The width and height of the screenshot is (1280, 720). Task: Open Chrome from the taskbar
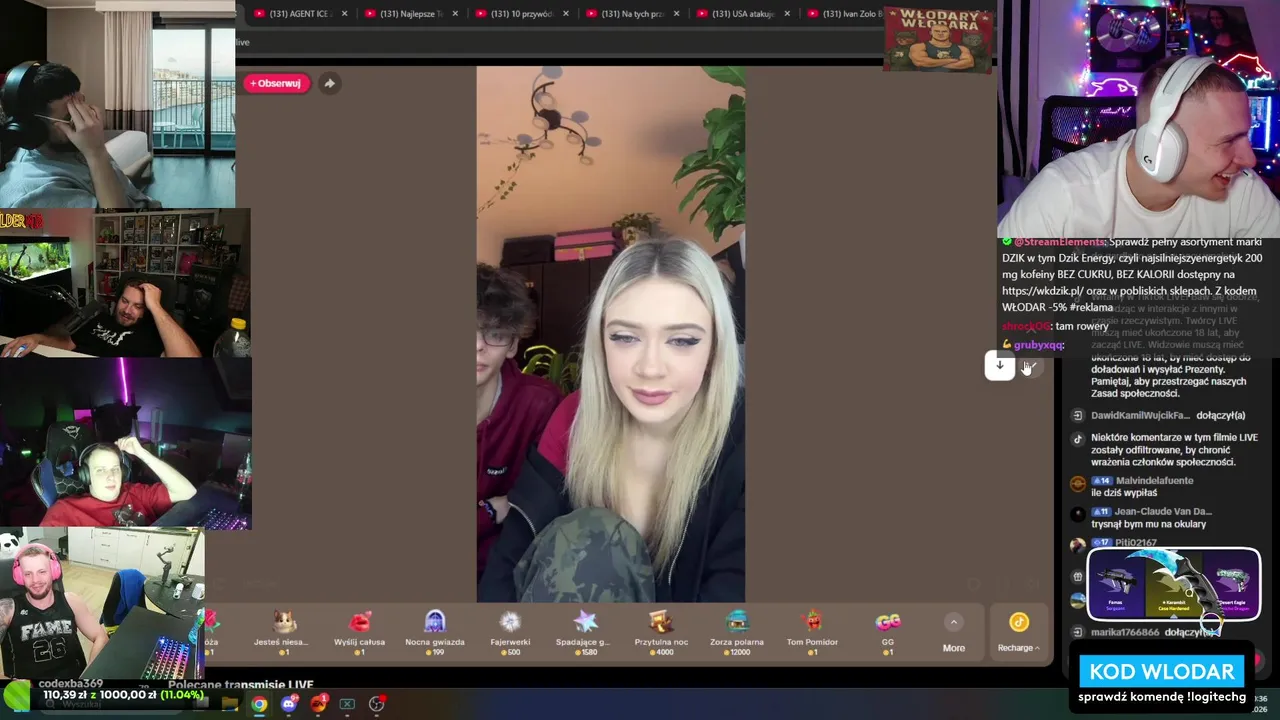(x=259, y=704)
